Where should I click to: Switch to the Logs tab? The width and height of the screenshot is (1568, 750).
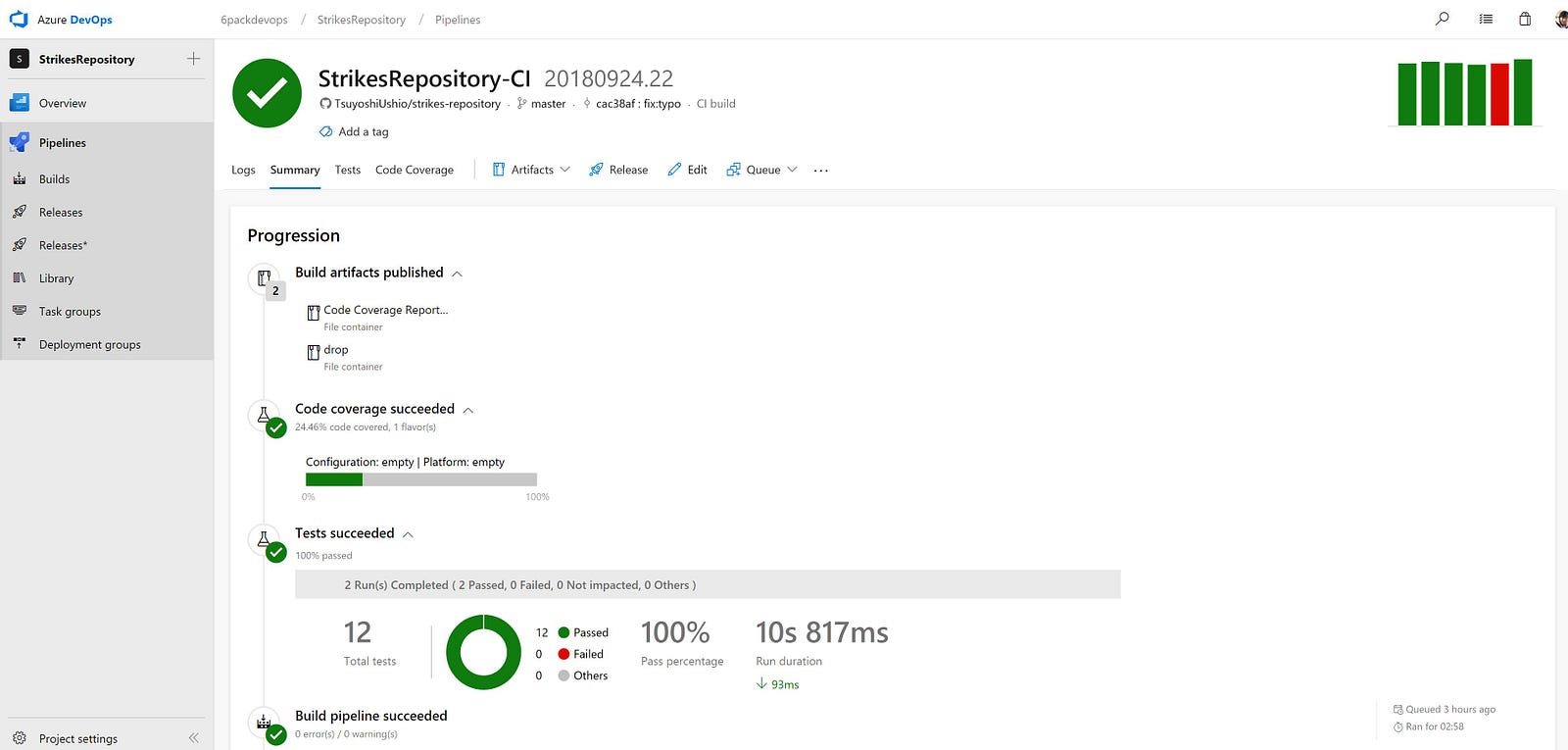243,170
